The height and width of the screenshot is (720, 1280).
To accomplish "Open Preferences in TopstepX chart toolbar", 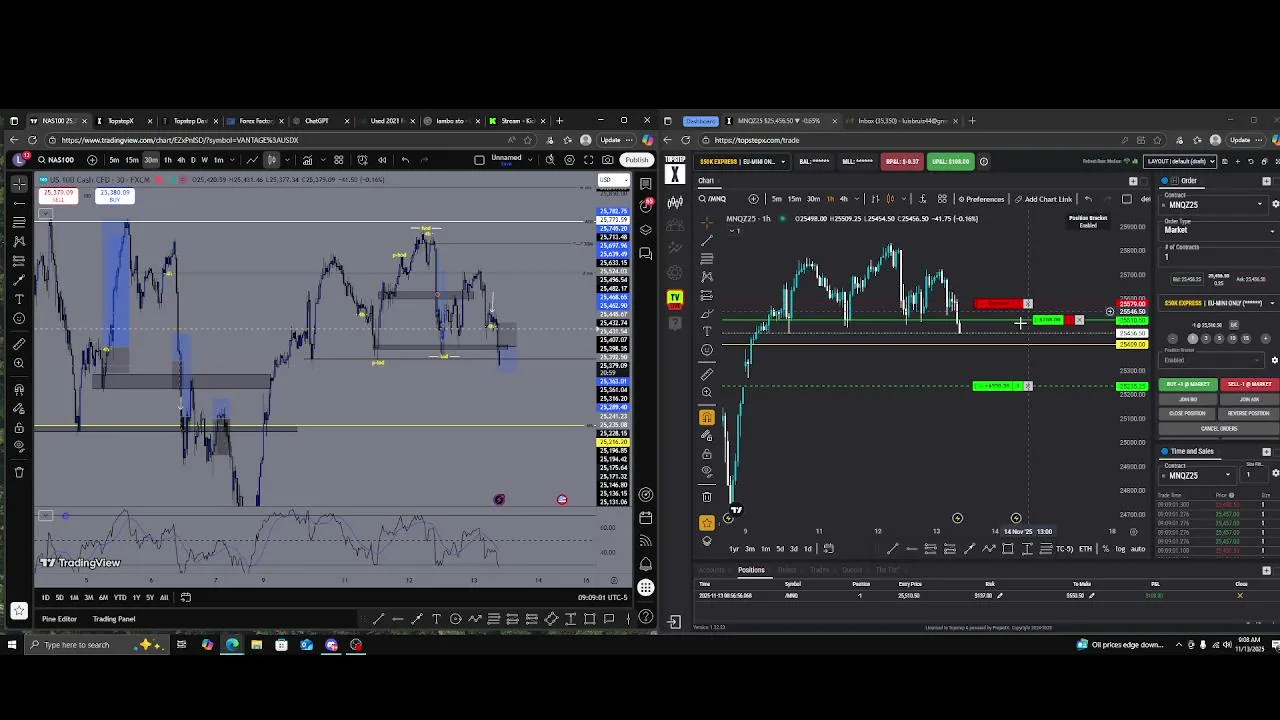I will pos(982,199).
